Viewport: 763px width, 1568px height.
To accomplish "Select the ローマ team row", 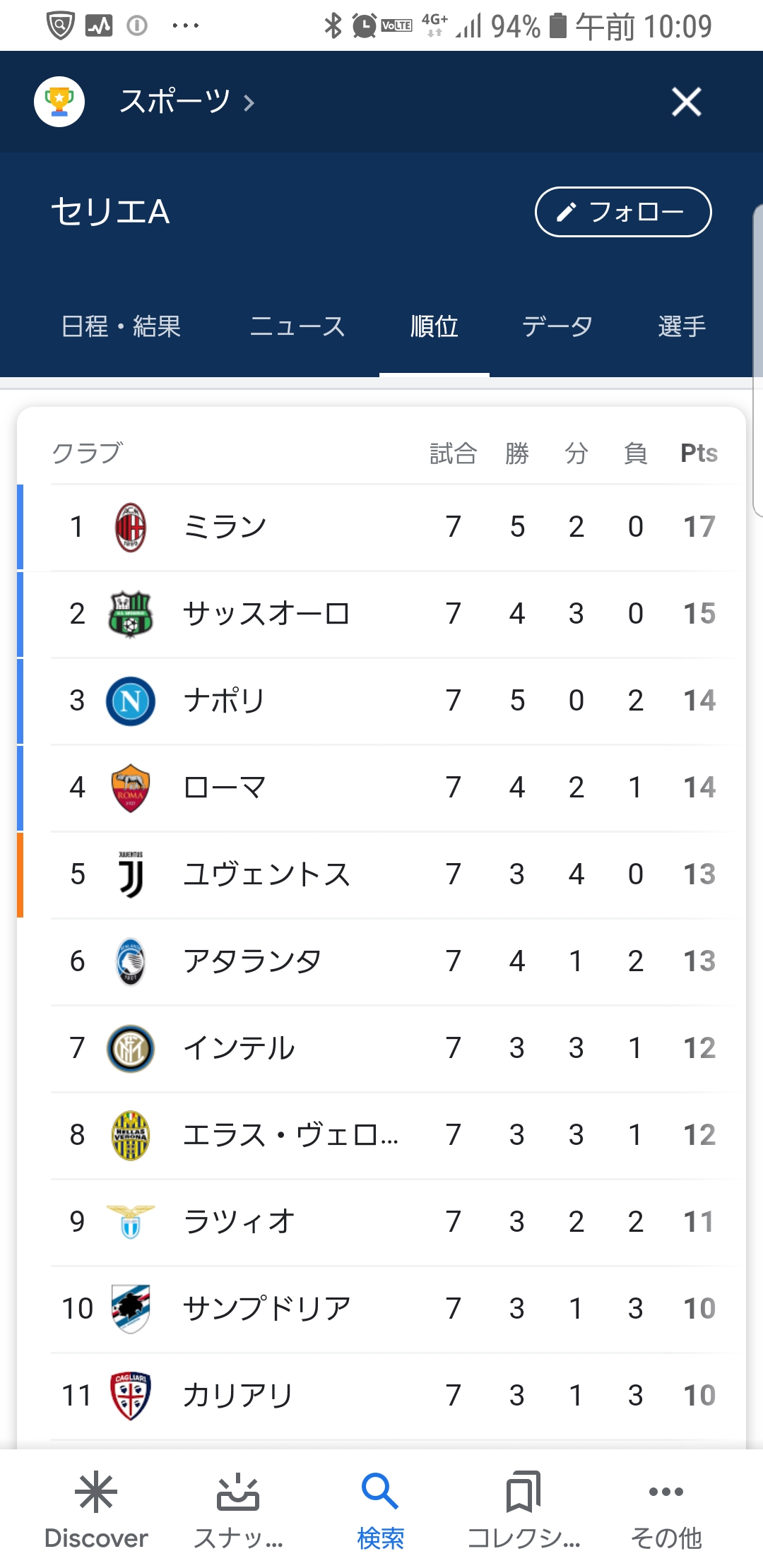I will [381, 788].
